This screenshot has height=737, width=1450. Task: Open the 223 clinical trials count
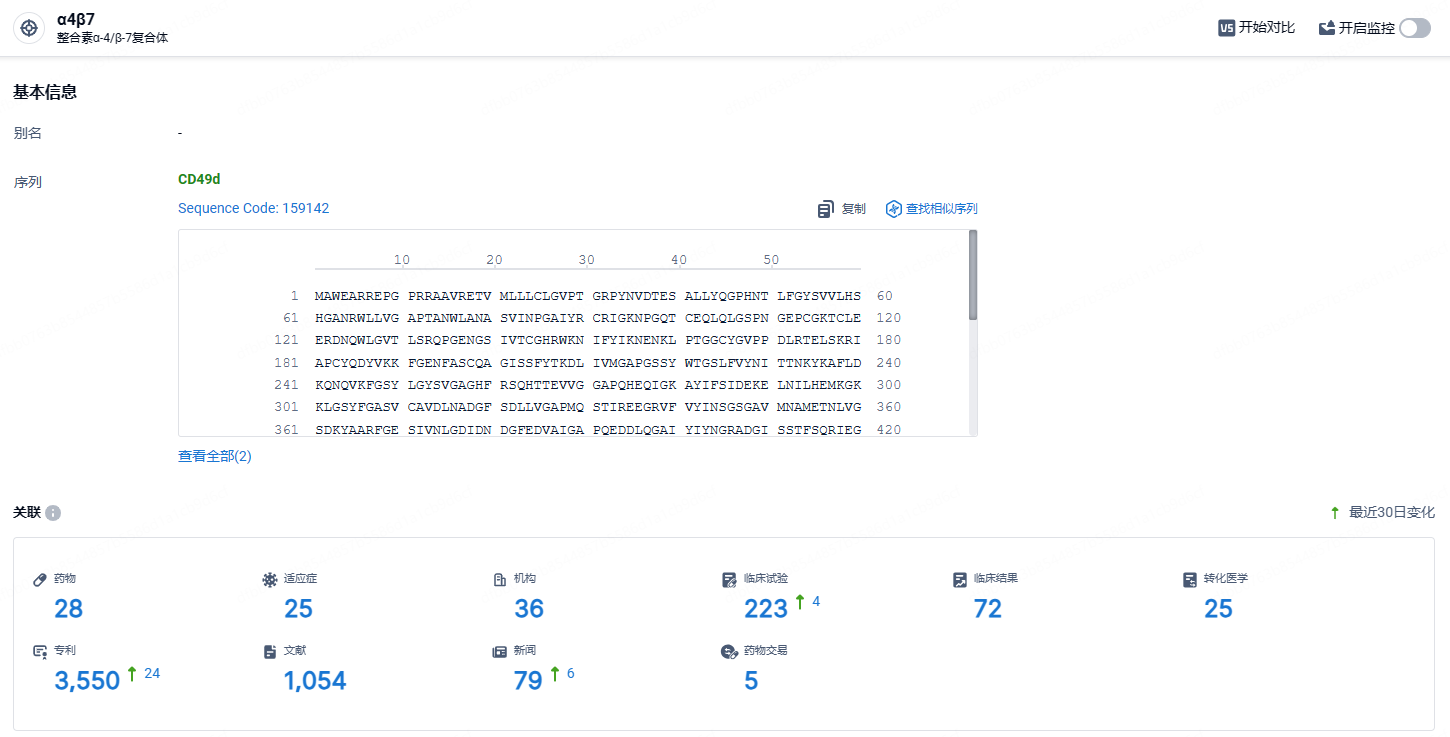click(x=766, y=608)
